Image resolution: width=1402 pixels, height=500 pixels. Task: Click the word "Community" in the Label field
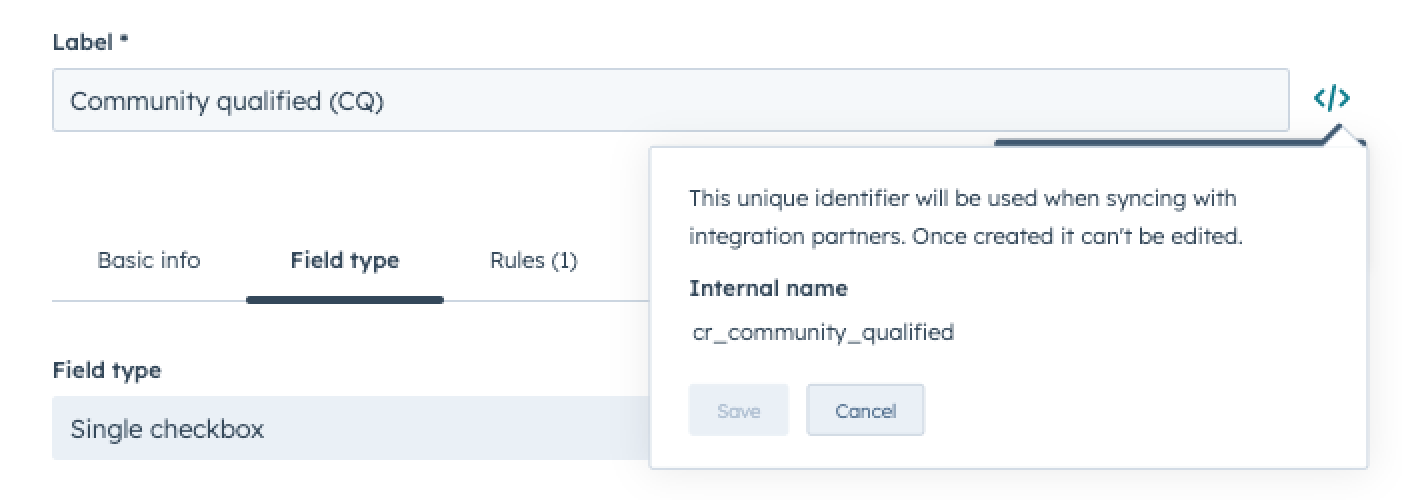140,101
